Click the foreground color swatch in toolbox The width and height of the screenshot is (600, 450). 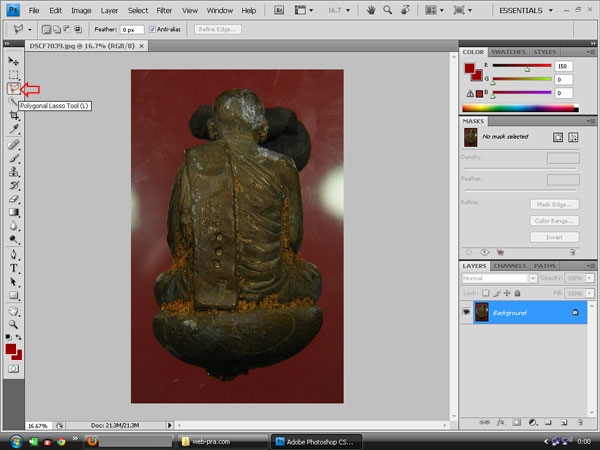(x=10, y=349)
